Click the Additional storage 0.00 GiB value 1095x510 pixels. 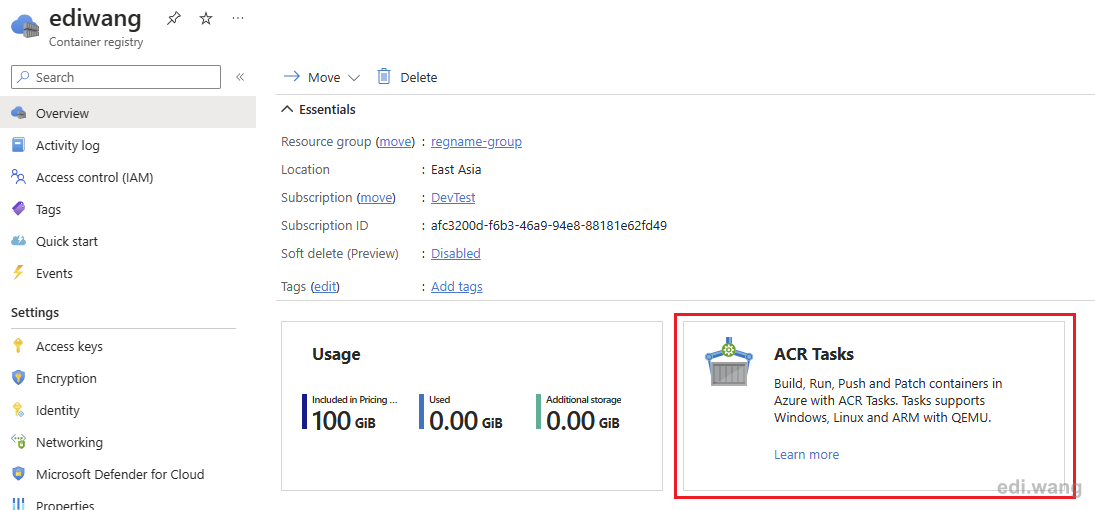[582, 421]
